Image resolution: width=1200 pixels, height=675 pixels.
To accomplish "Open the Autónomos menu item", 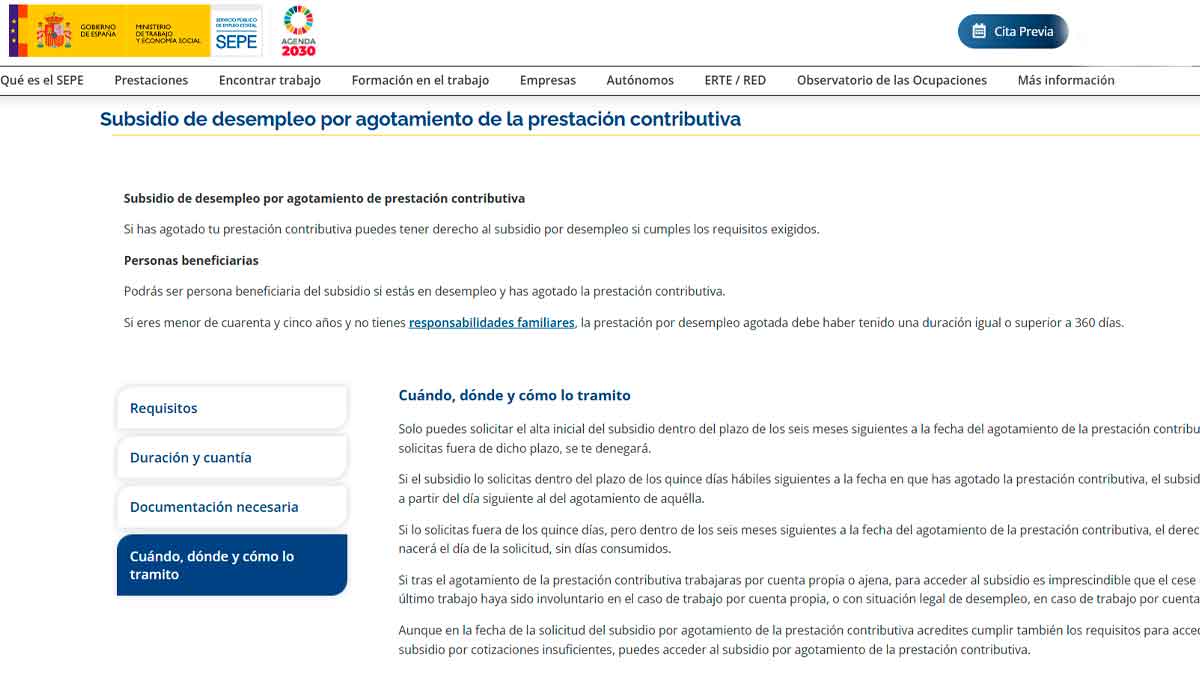I will coord(640,80).
